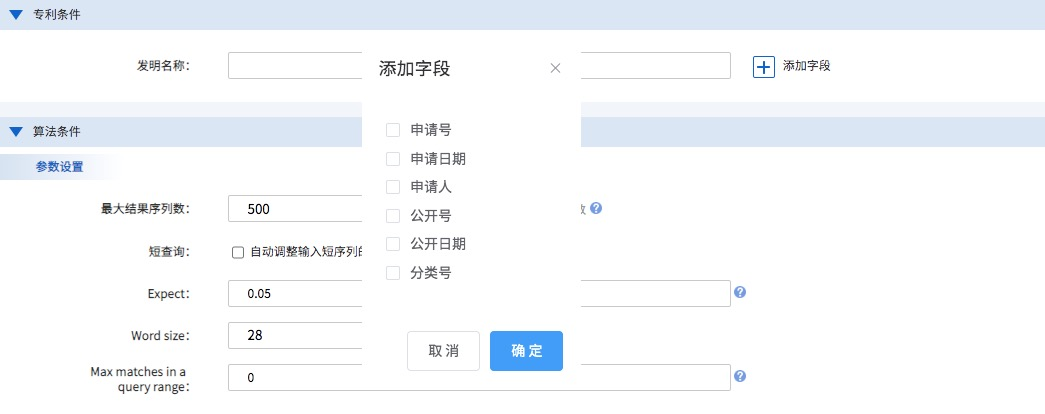Click help icon beside Max matches field
1045x414 pixels.
pos(740,377)
